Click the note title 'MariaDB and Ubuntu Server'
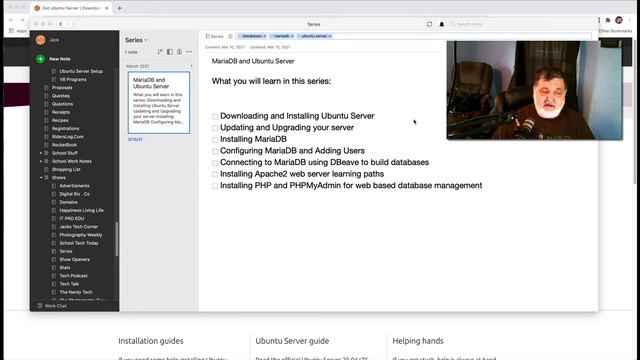640x360 pixels. click(x=253, y=61)
